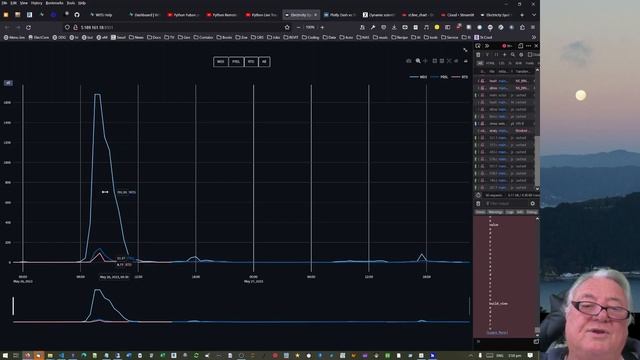This screenshot has width=640, height=360.
Task: Click the DevTools element picker icon
Action: 478,46
